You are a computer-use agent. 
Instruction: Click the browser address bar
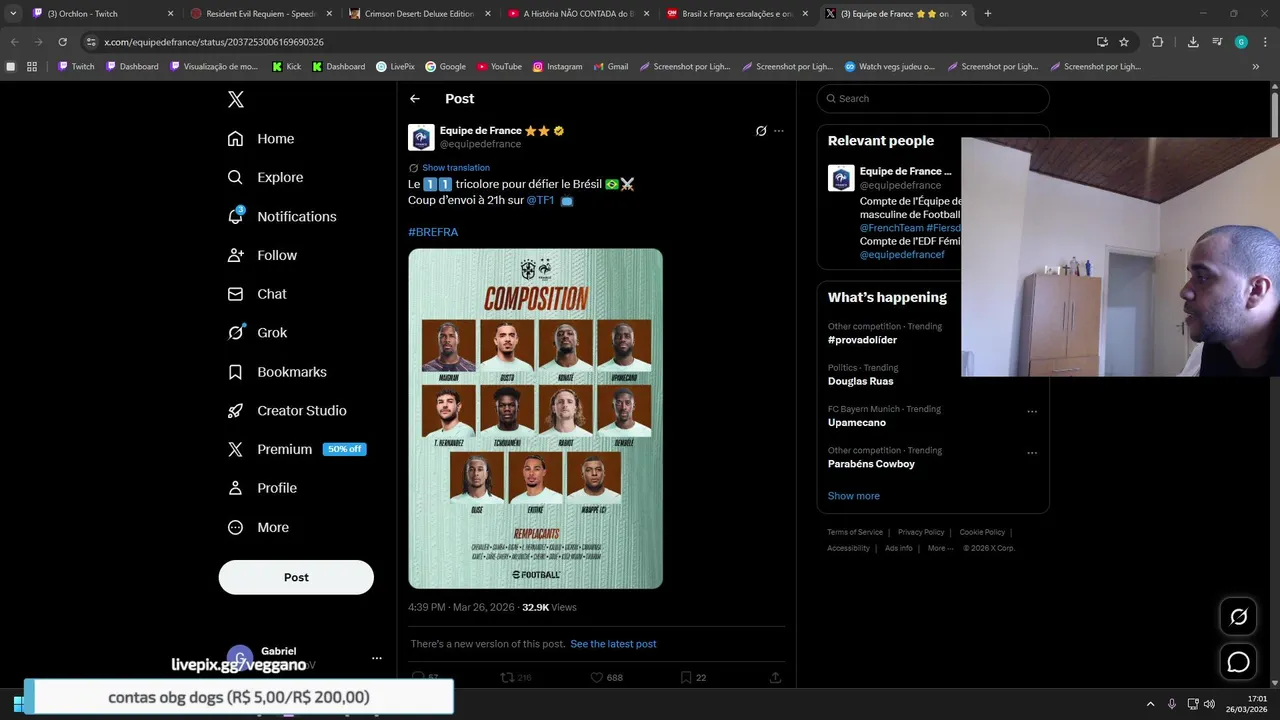[x=590, y=42]
